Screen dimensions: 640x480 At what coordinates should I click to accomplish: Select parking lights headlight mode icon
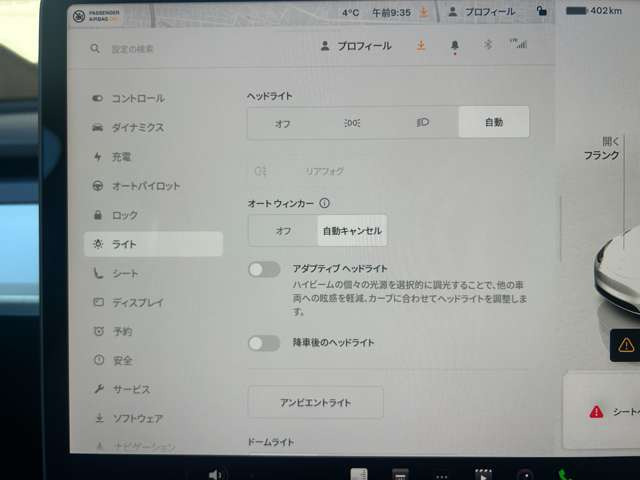[352, 122]
